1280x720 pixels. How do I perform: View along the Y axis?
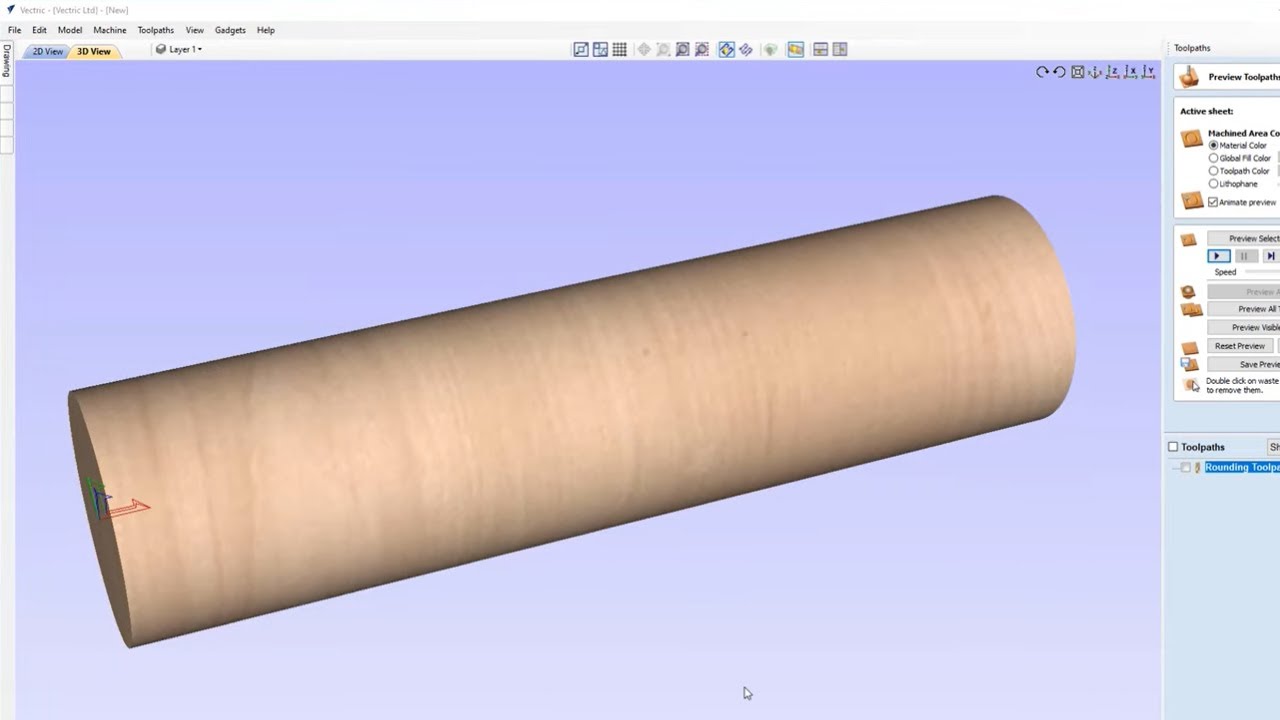point(1149,72)
